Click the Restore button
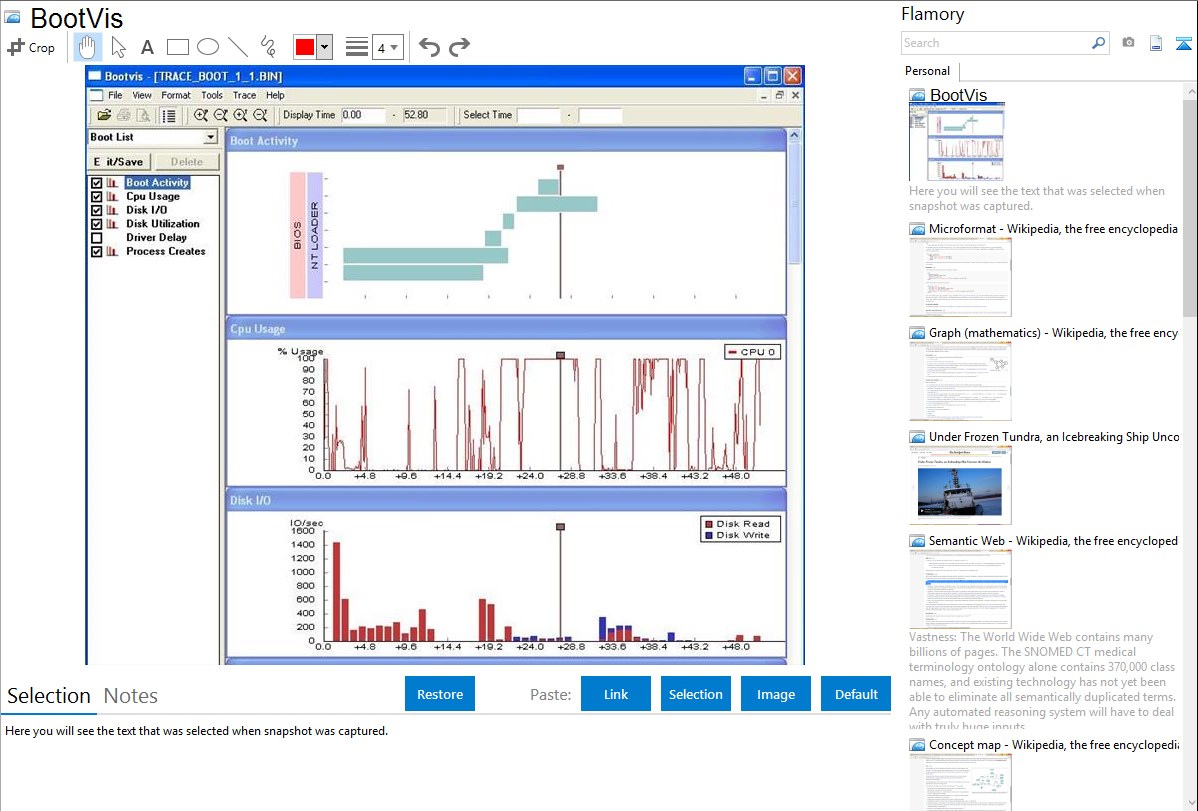 click(x=440, y=694)
